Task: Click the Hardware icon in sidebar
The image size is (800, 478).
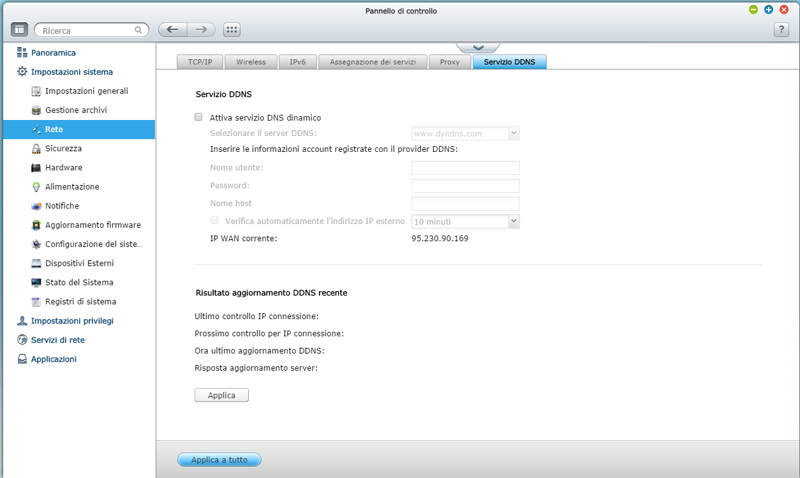Action: [x=36, y=167]
